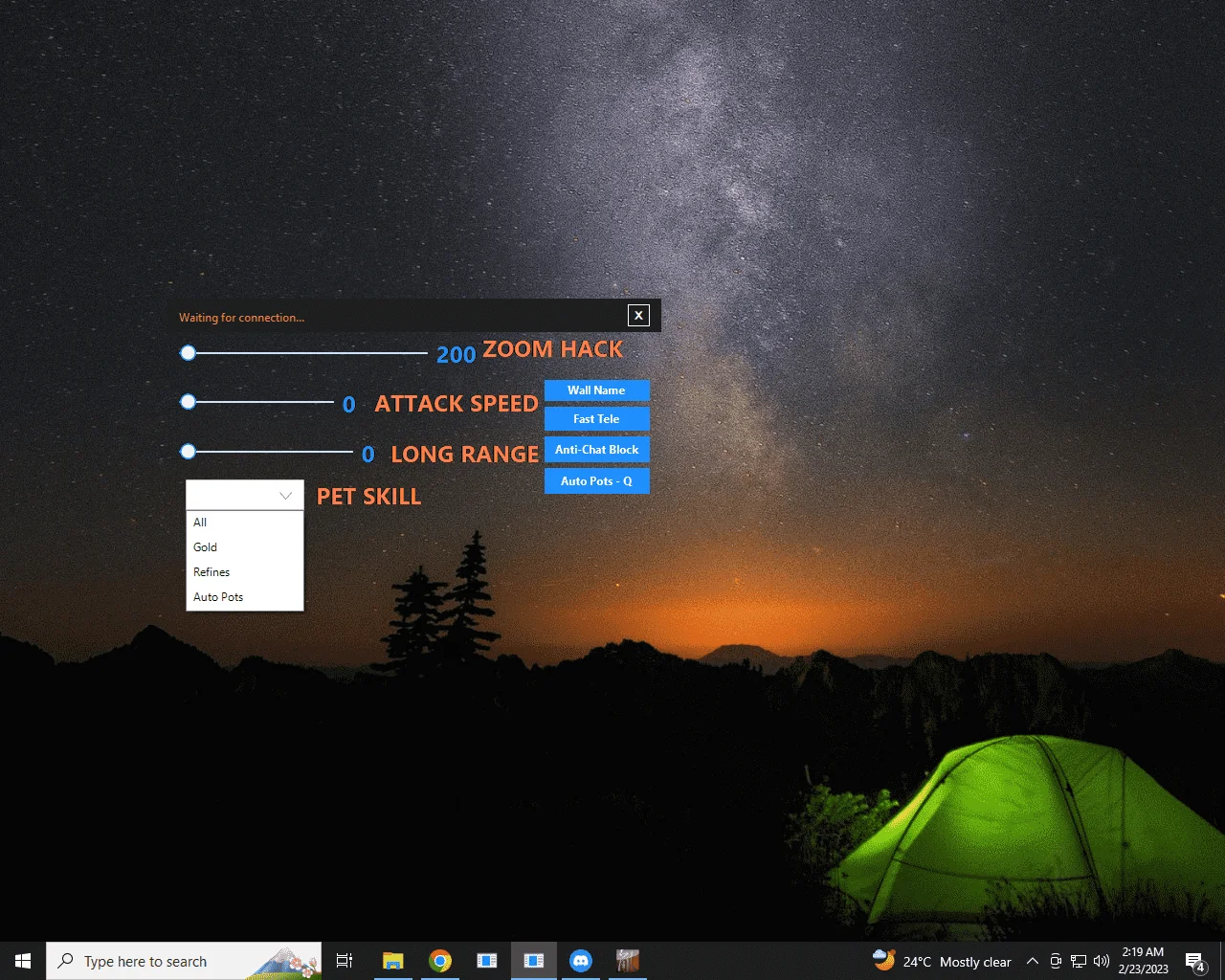Image resolution: width=1225 pixels, height=980 pixels.
Task: Launch Google Chrome from the taskbar
Action: [x=440, y=961]
